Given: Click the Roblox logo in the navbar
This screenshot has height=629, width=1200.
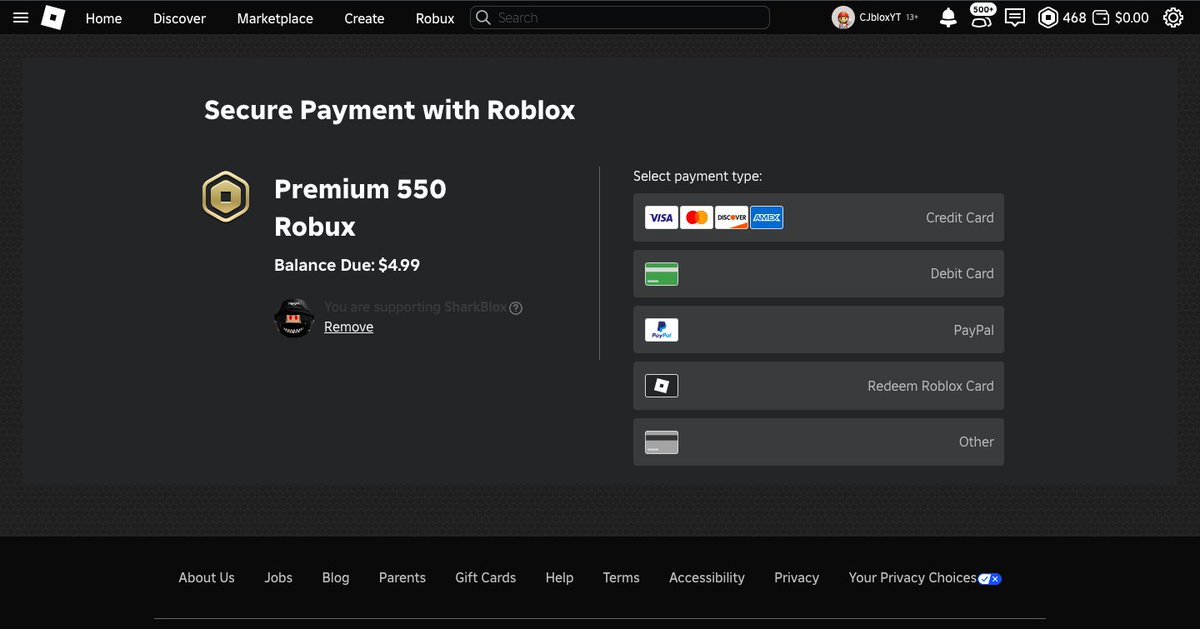Looking at the screenshot, I should point(53,17).
